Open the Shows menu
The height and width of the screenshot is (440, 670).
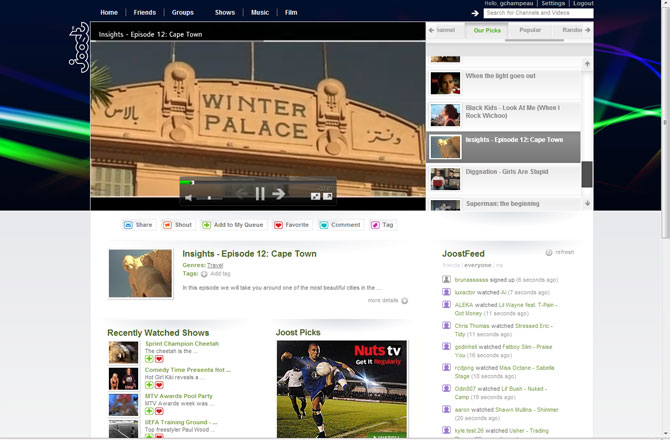tap(225, 12)
